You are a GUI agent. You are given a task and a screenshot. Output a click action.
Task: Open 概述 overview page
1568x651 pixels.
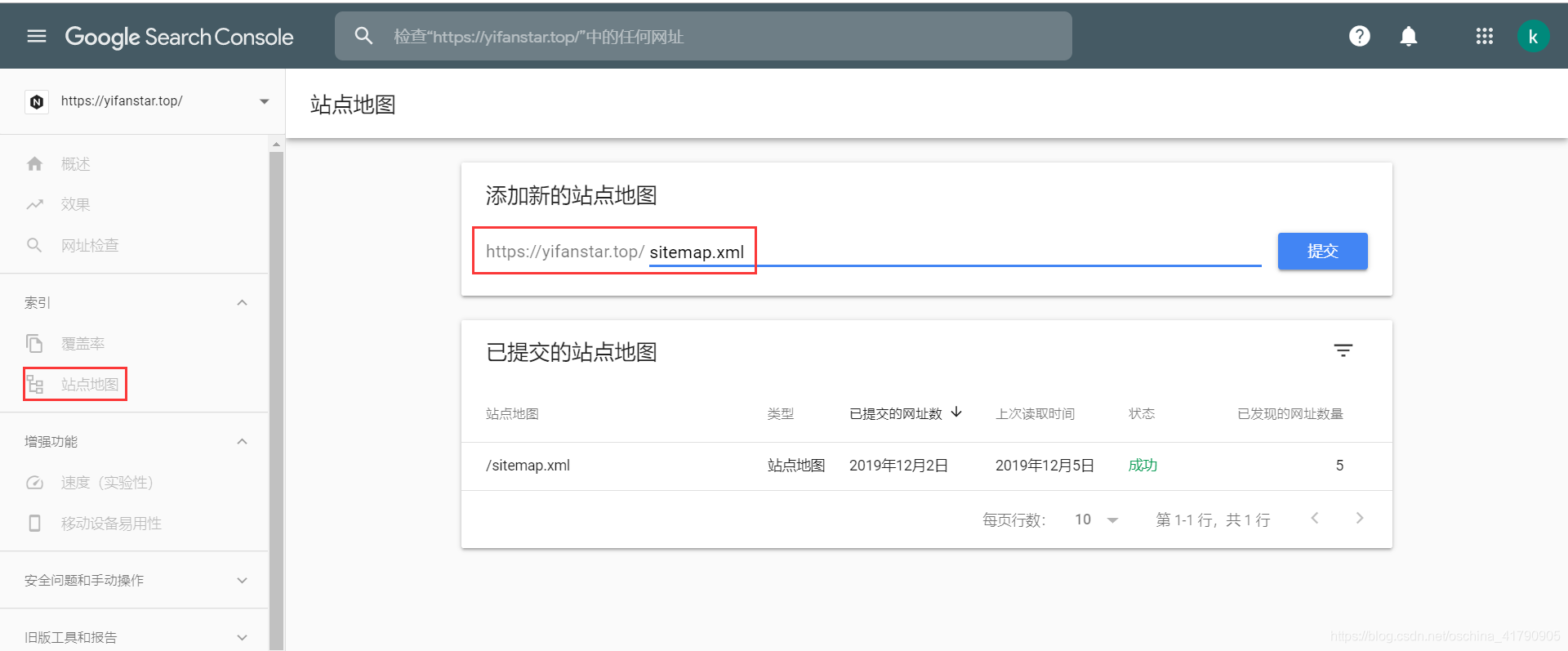coord(76,164)
